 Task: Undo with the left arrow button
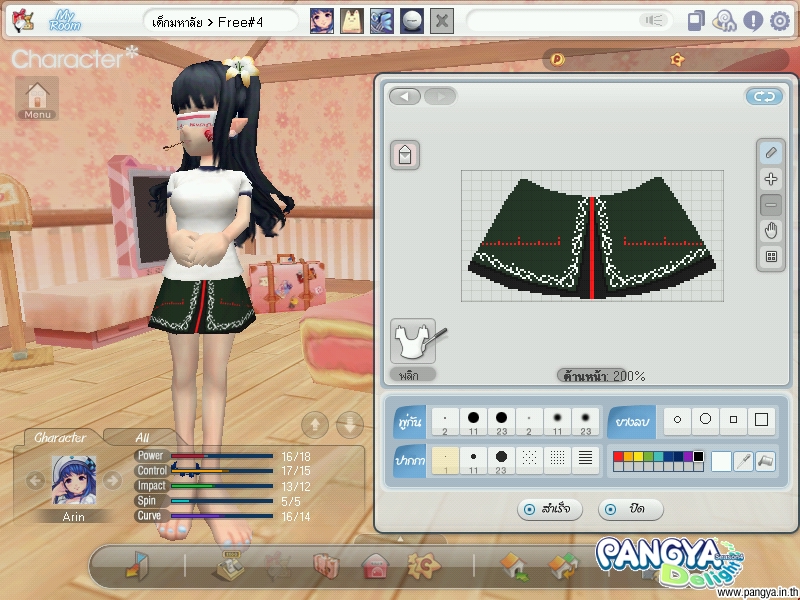click(405, 96)
